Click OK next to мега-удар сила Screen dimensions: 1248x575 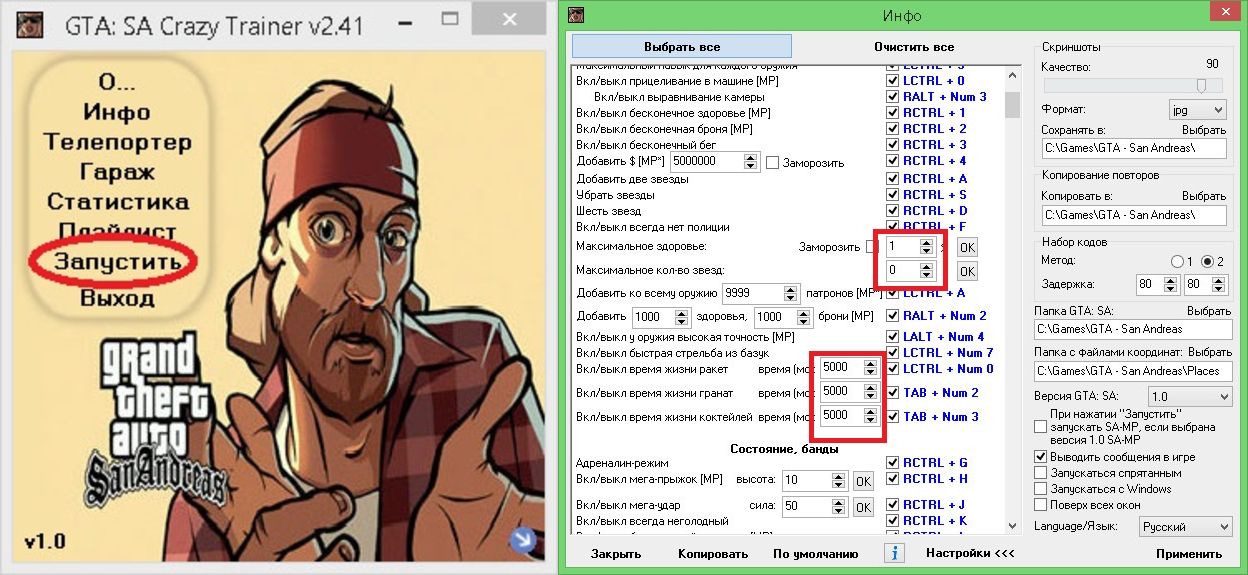(x=863, y=507)
